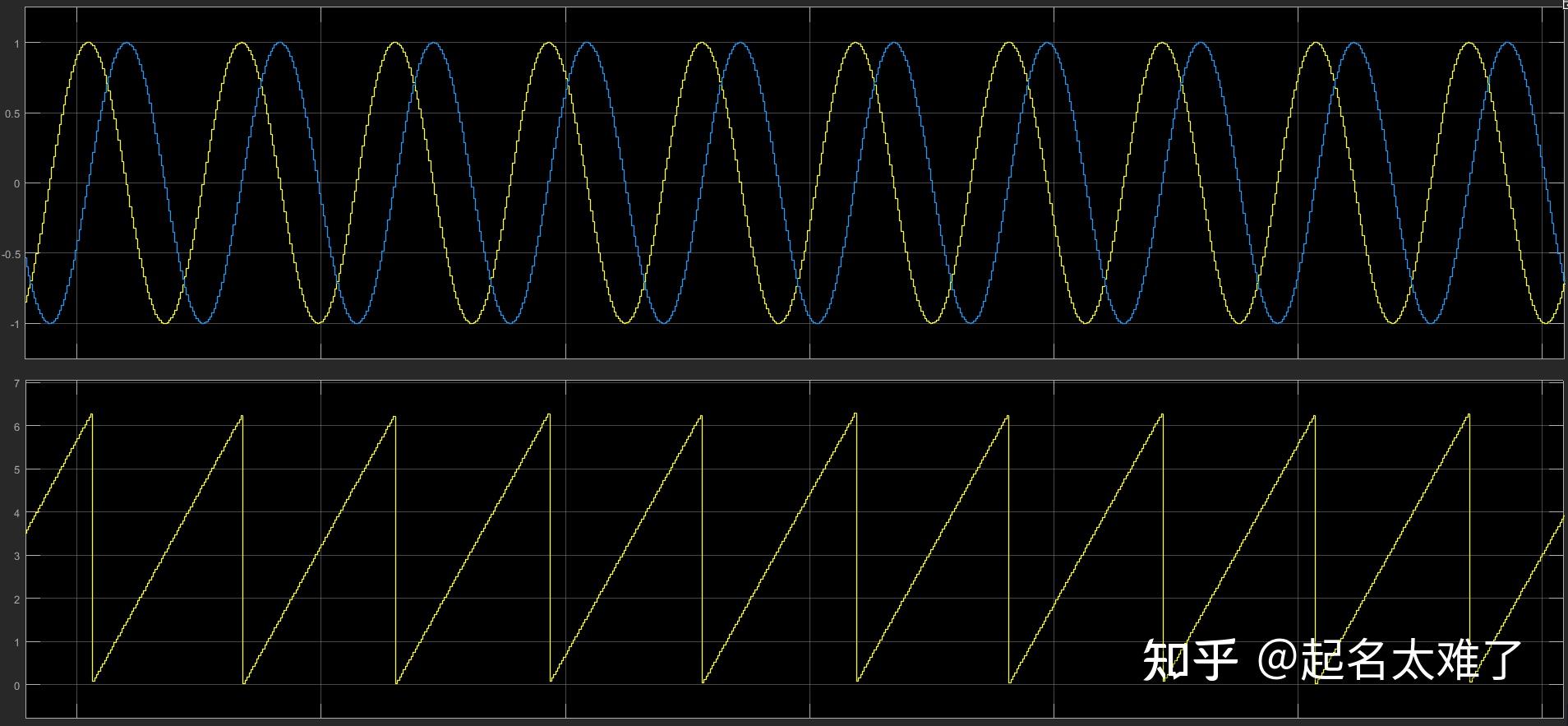
Task: Select the -0.5 y-axis tick label
Action: [x=12, y=254]
